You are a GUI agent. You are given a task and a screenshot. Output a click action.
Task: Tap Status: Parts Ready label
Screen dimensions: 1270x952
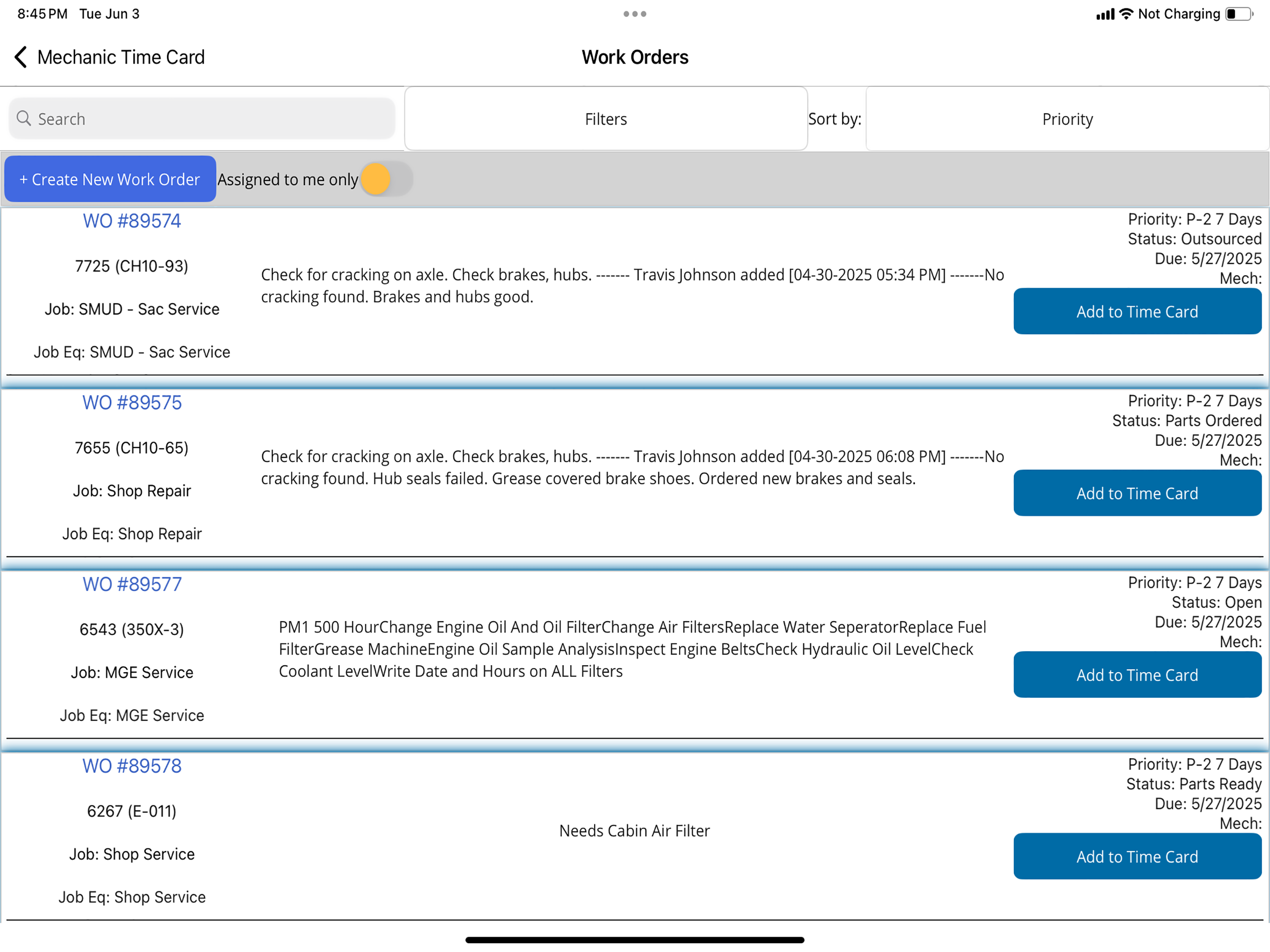click(1194, 784)
